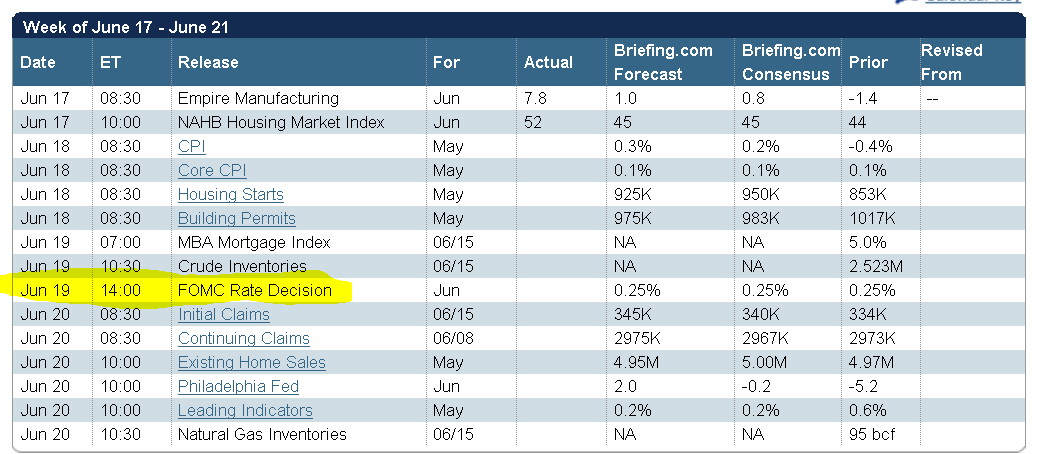The width and height of the screenshot is (1038, 454).
Task: Click the ET time column header
Action: click(110, 62)
